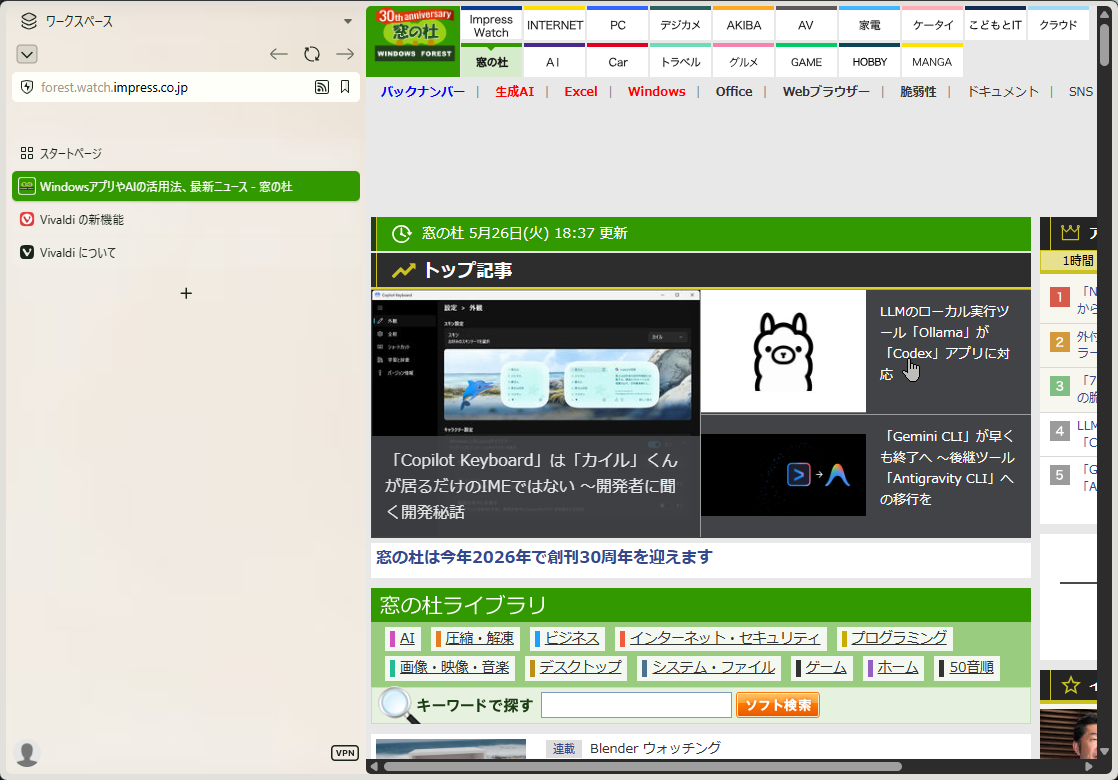This screenshot has width=1118, height=780.
Task: Open the Start Page (スタートページ) tab
Action: [186, 153]
